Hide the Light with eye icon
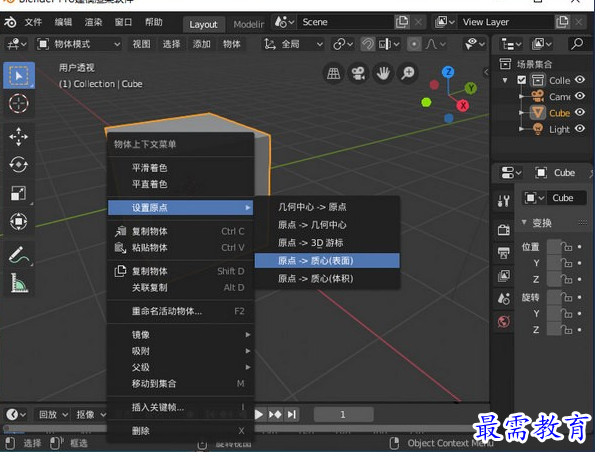Image resolution: width=597 pixels, height=459 pixels. (x=579, y=129)
